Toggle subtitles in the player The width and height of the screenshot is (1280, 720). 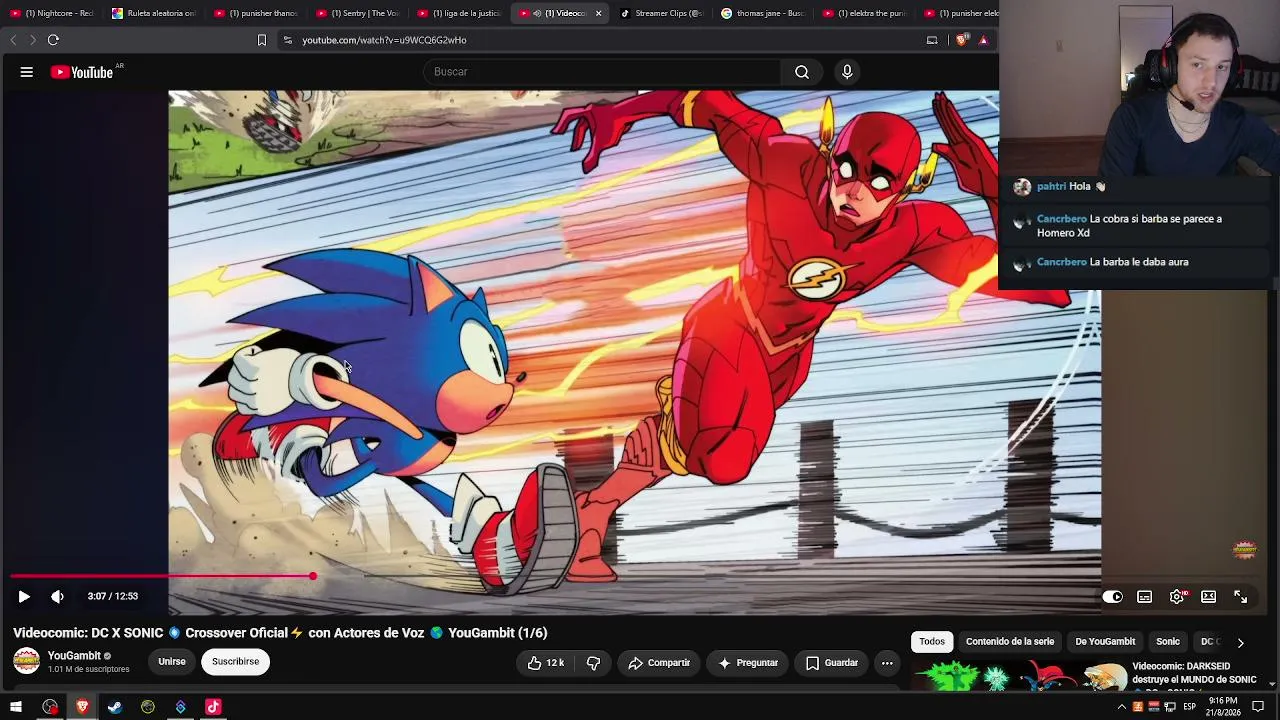coord(1144,597)
